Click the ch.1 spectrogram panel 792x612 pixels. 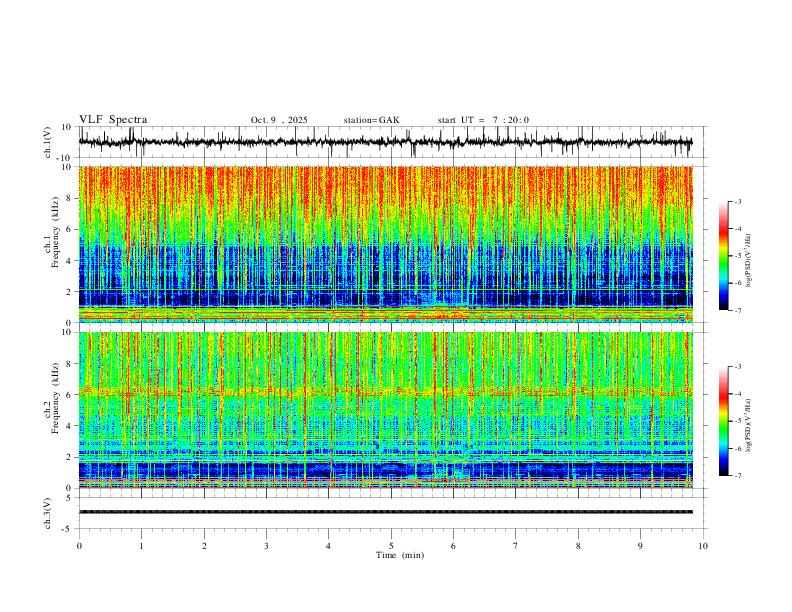(x=386, y=244)
